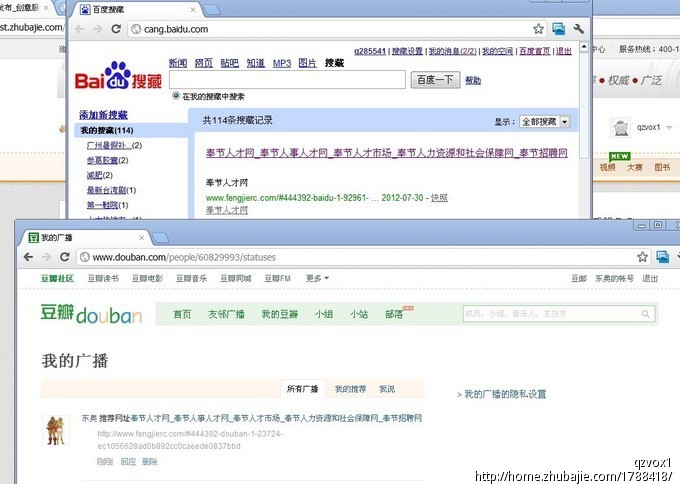Open the new tab button in the Baidu window

point(212,10)
